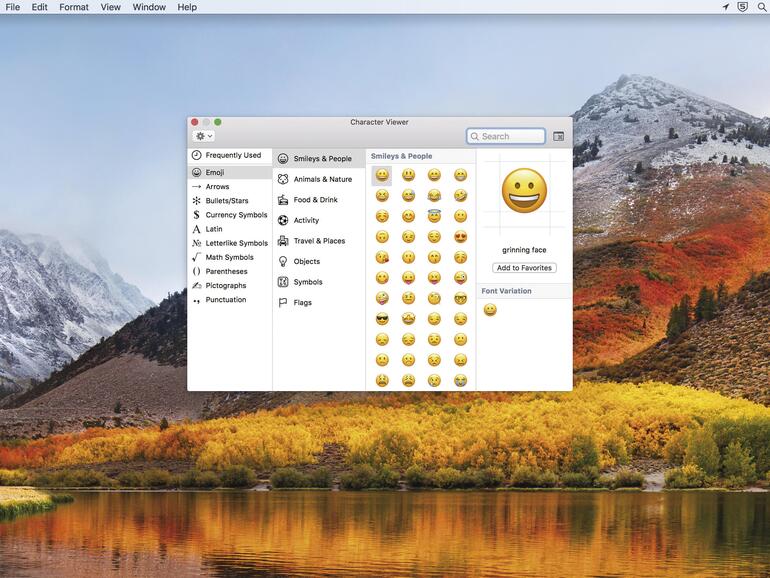Choose the Flags subcategory
The height and width of the screenshot is (578, 770).
(x=319, y=303)
